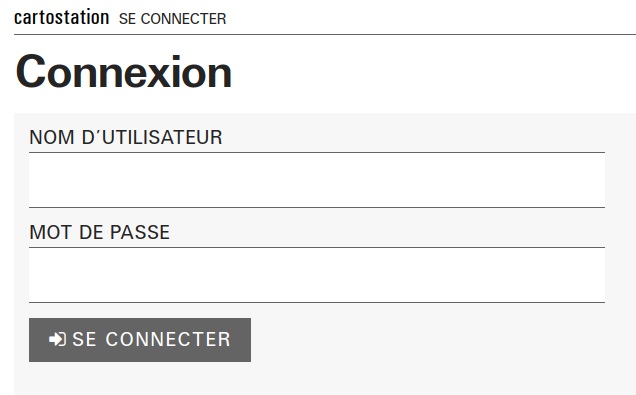Click the word CONNECTER on the gray button

168,339
